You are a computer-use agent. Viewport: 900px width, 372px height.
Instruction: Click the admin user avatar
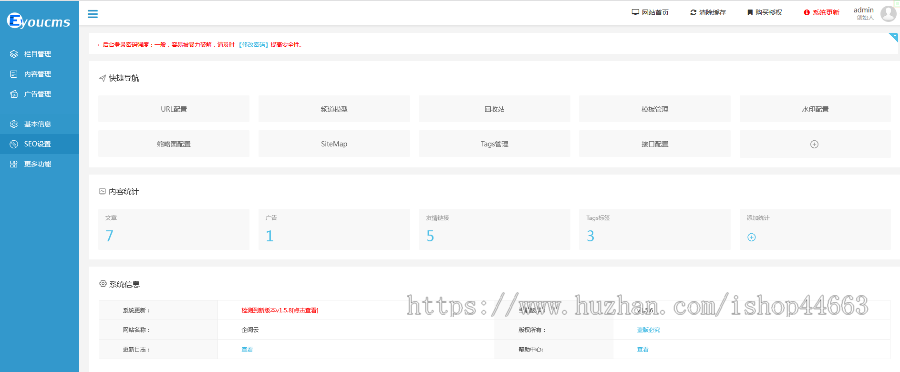[x=888, y=14]
